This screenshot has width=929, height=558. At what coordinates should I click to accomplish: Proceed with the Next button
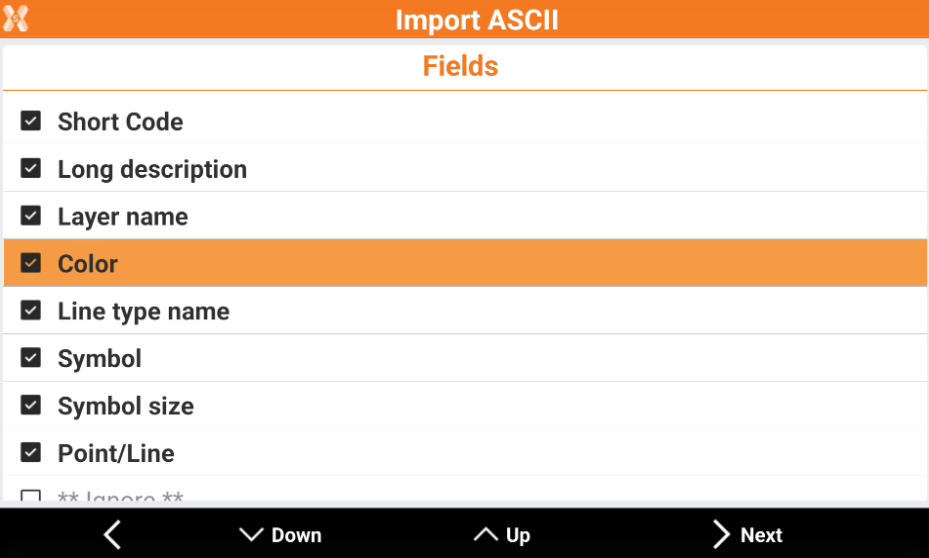[x=747, y=535]
